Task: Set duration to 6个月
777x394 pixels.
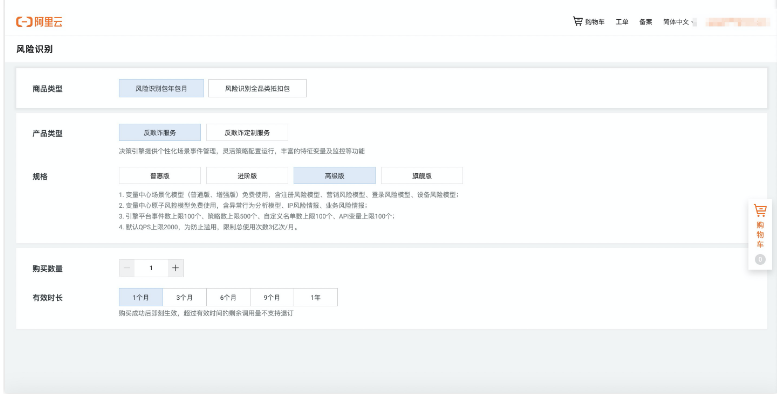Action: [x=228, y=297]
